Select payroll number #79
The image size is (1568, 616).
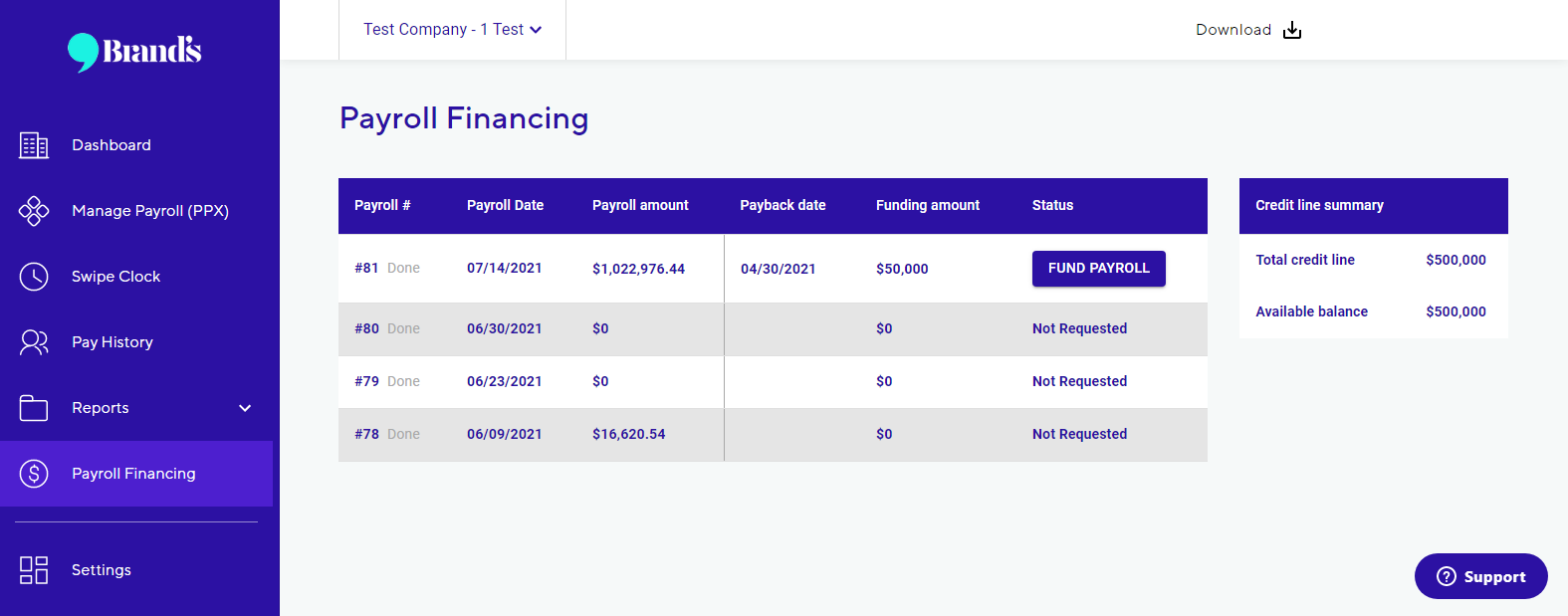coord(366,381)
